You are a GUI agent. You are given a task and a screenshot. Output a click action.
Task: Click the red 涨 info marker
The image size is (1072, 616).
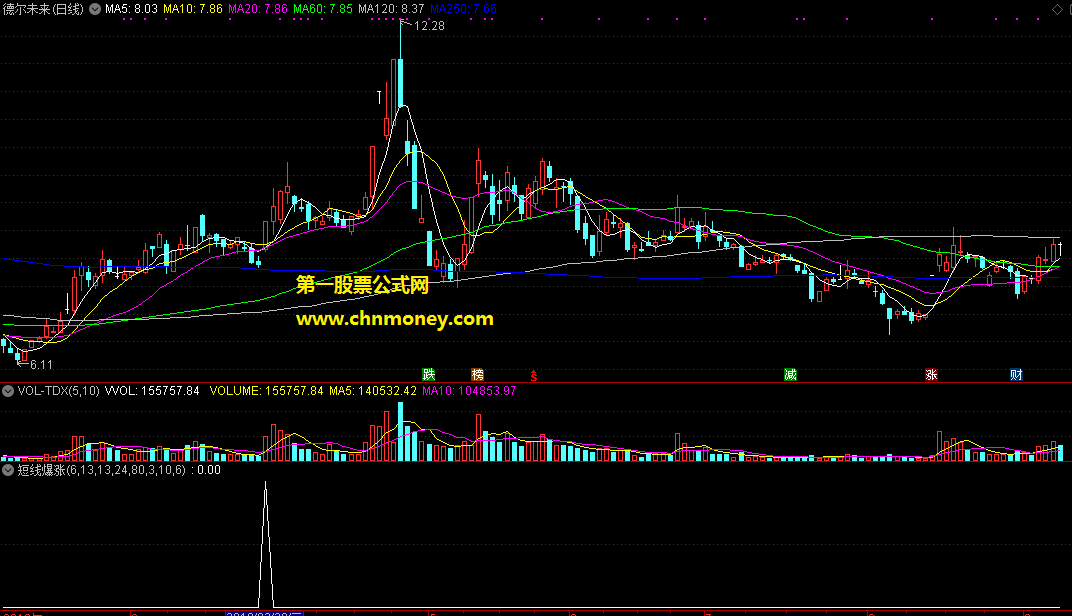click(x=931, y=374)
